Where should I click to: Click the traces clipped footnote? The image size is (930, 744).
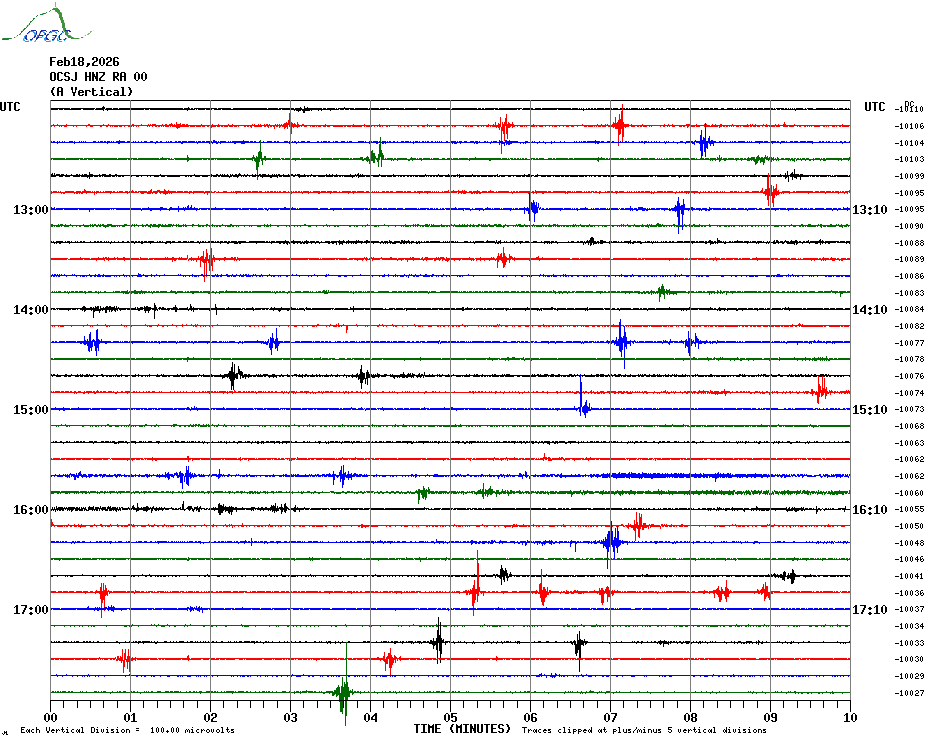[x=644, y=730]
